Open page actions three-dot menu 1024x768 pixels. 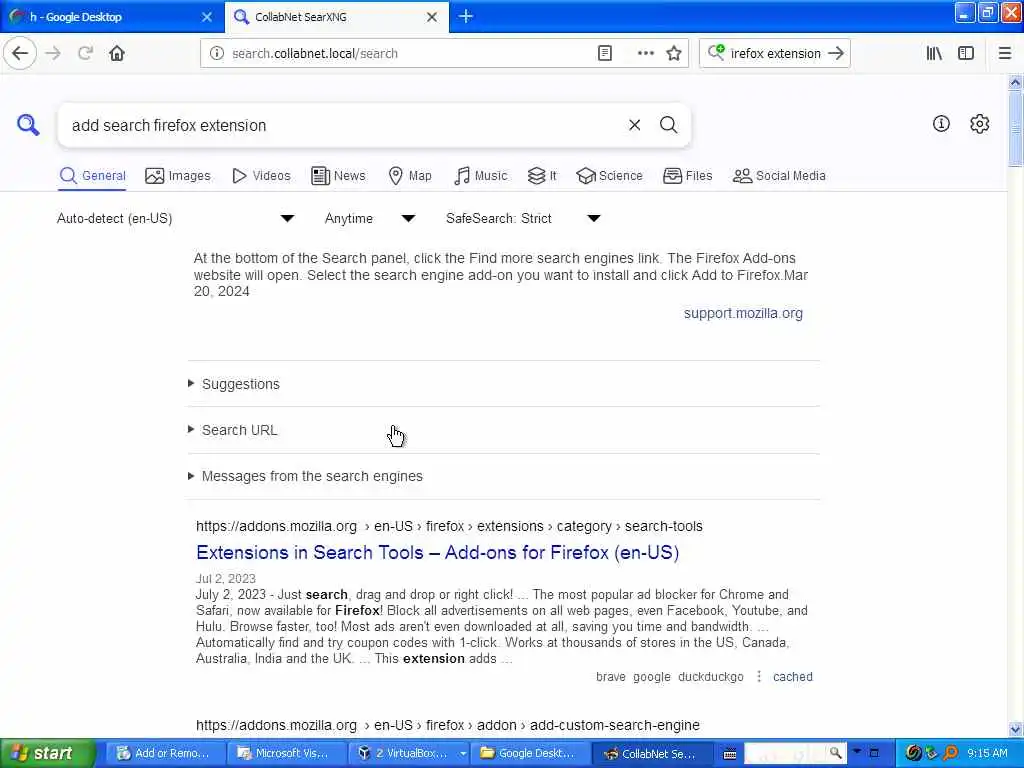(x=645, y=53)
